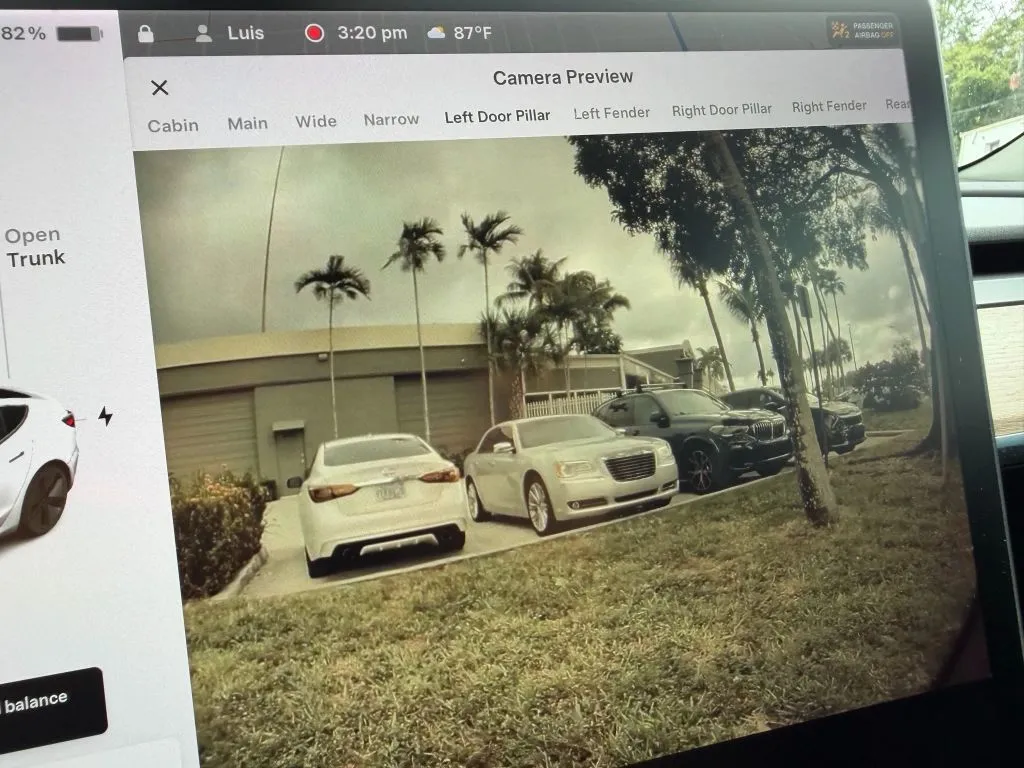This screenshot has width=1024, height=768.
Task: Tap the red dashcam record icon
Action: [x=315, y=33]
